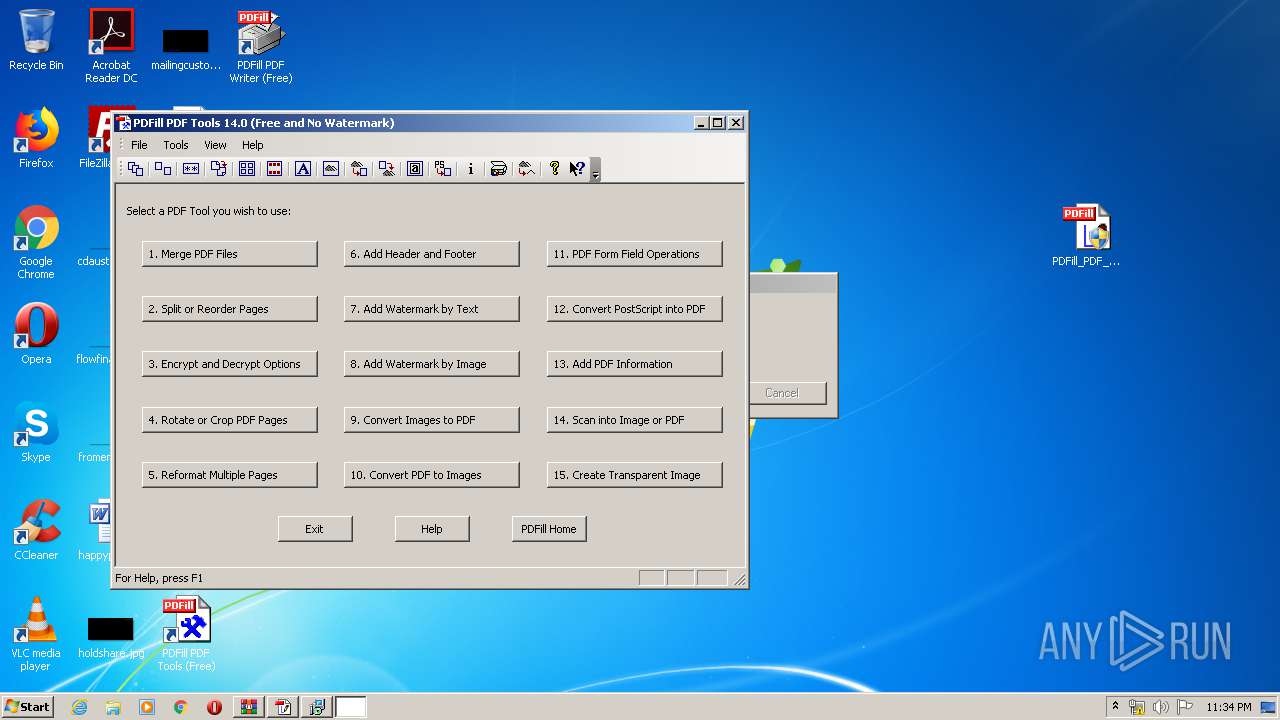The height and width of the screenshot is (720, 1280).
Task: Expand the toolbar options dropdown arrow
Action: point(595,170)
